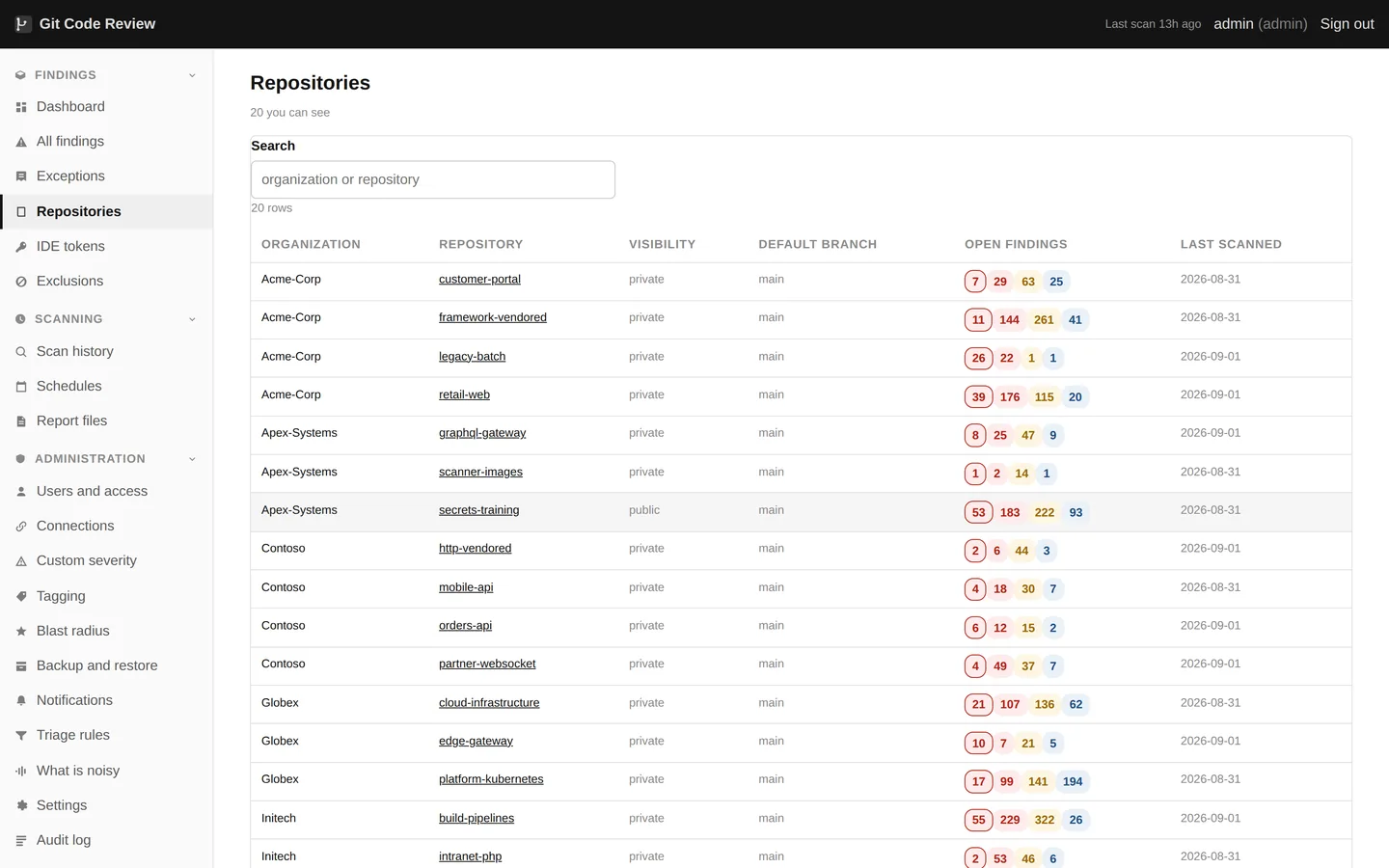Screen dimensions: 1389x868
Task: Click the Triage rules funnel icon
Action: point(21,736)
